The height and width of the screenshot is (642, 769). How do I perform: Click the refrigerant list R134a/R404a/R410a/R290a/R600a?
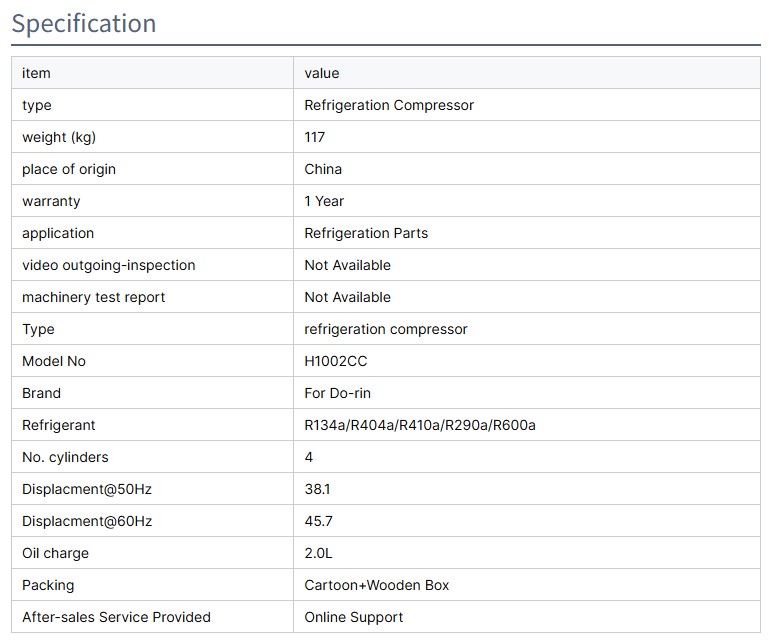[x=420, y=425]
